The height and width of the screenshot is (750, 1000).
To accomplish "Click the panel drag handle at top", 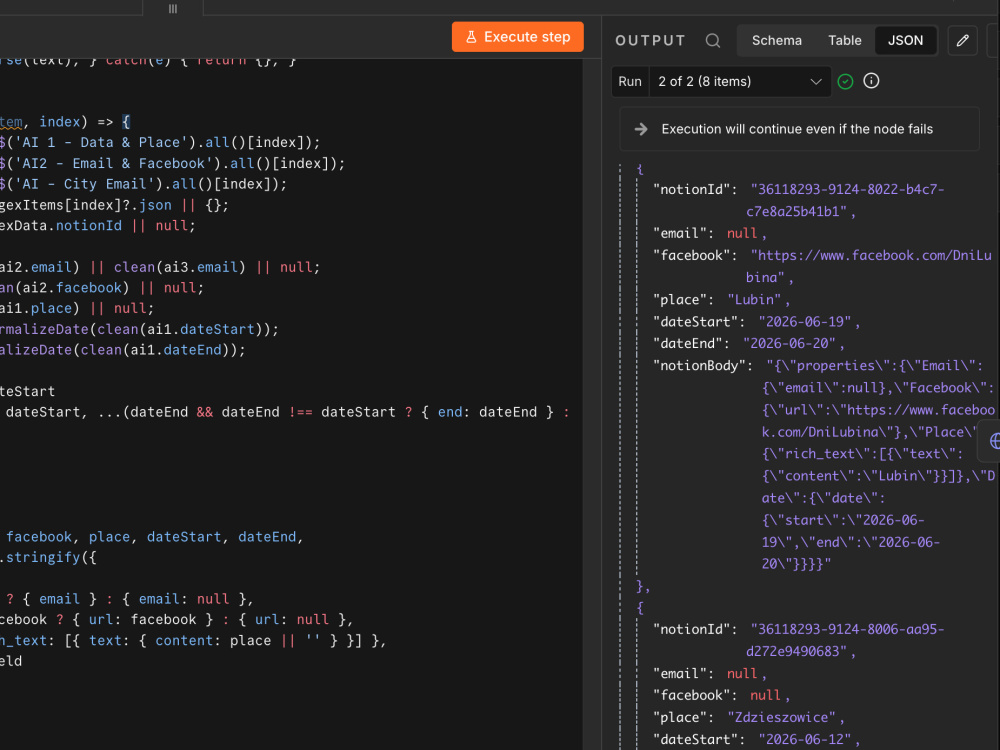I will 173,8.
